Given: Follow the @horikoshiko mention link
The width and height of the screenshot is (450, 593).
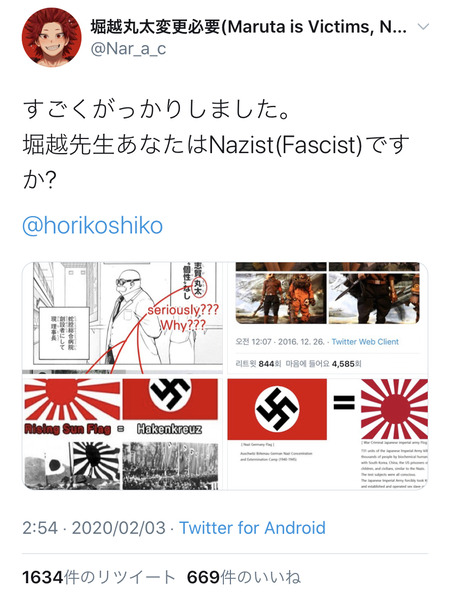Looking at the screenshot, I should point(93,226).
